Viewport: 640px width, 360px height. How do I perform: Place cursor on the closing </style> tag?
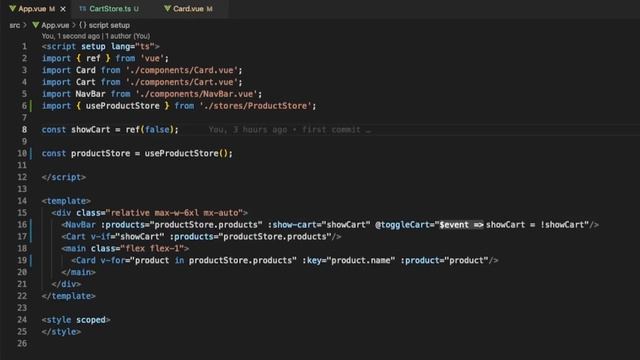tap(61, 331)
